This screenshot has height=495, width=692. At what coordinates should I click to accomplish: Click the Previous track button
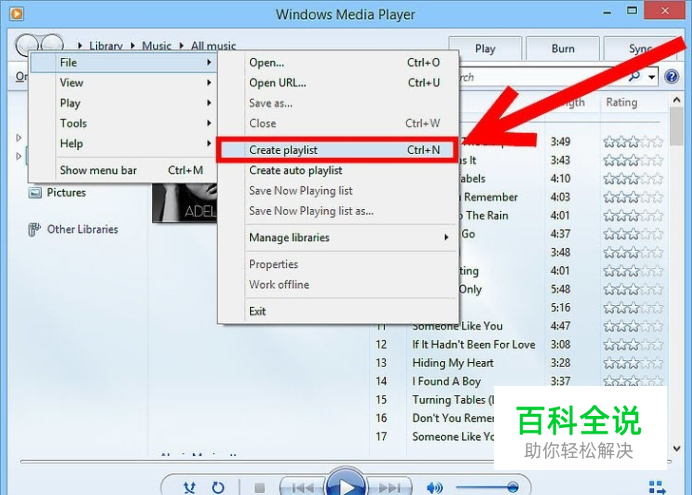click(302, 487)
